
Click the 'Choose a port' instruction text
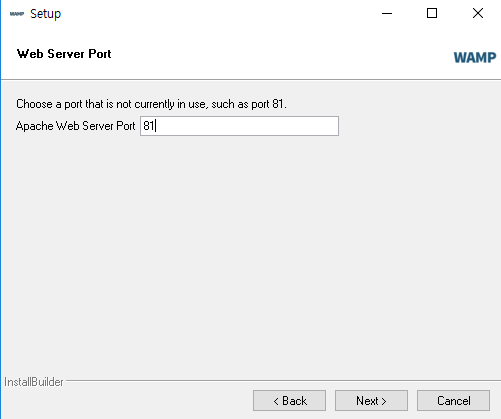(151, 104)
